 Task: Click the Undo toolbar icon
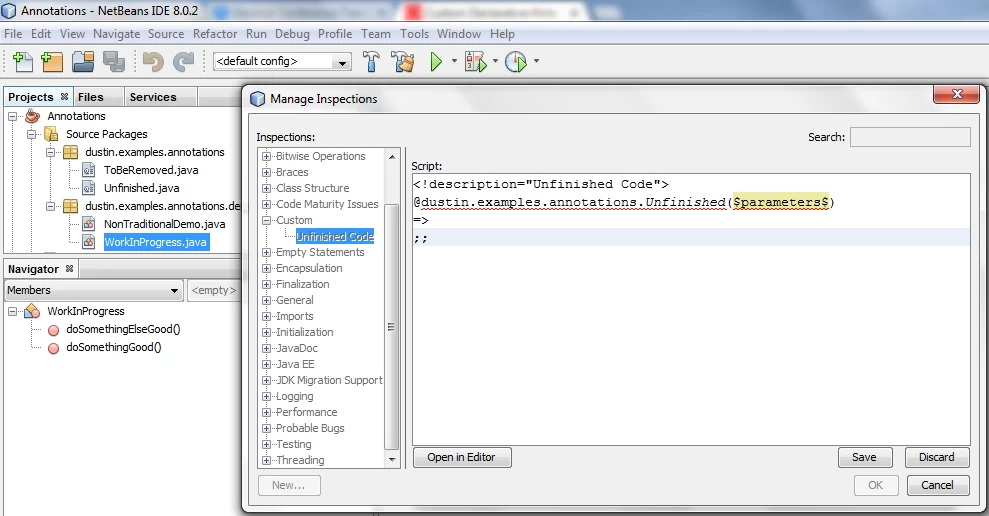pos(153,61)
